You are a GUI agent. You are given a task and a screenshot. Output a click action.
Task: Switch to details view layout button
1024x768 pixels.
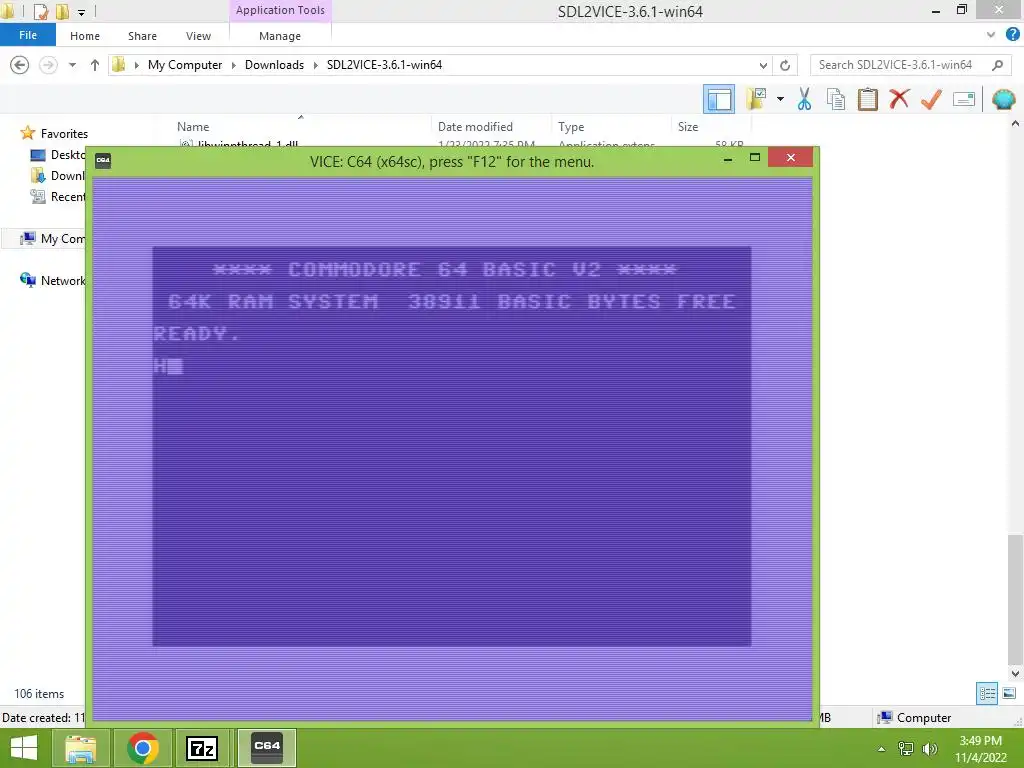(987, 693)
